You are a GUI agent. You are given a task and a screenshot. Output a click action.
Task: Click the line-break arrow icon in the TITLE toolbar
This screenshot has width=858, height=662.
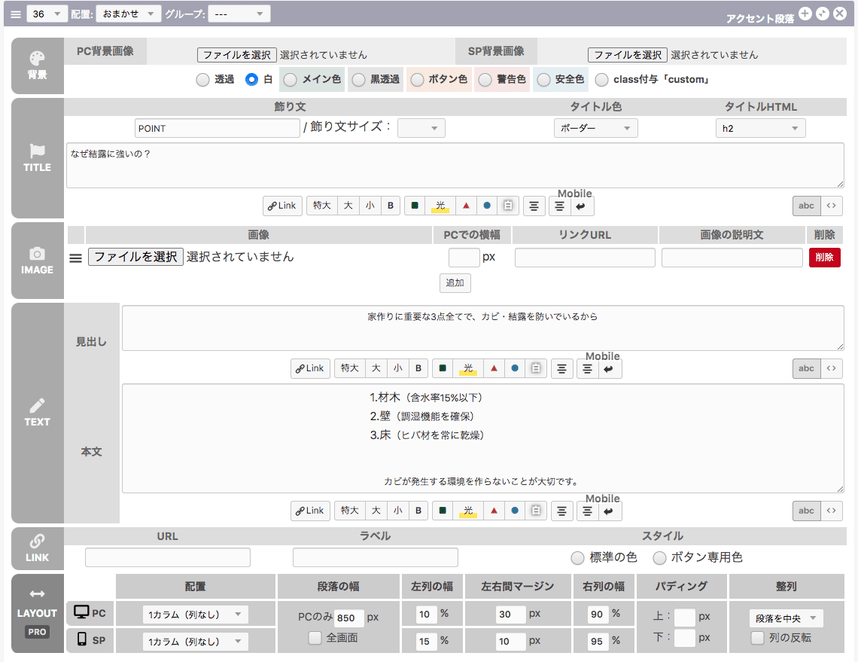pyautogui.click(x=607, y=207)
